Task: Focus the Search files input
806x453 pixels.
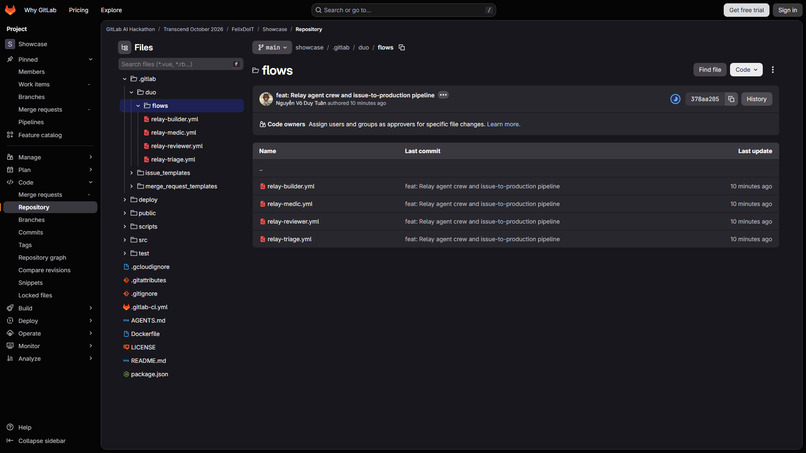Action: [x=180, y=64]
